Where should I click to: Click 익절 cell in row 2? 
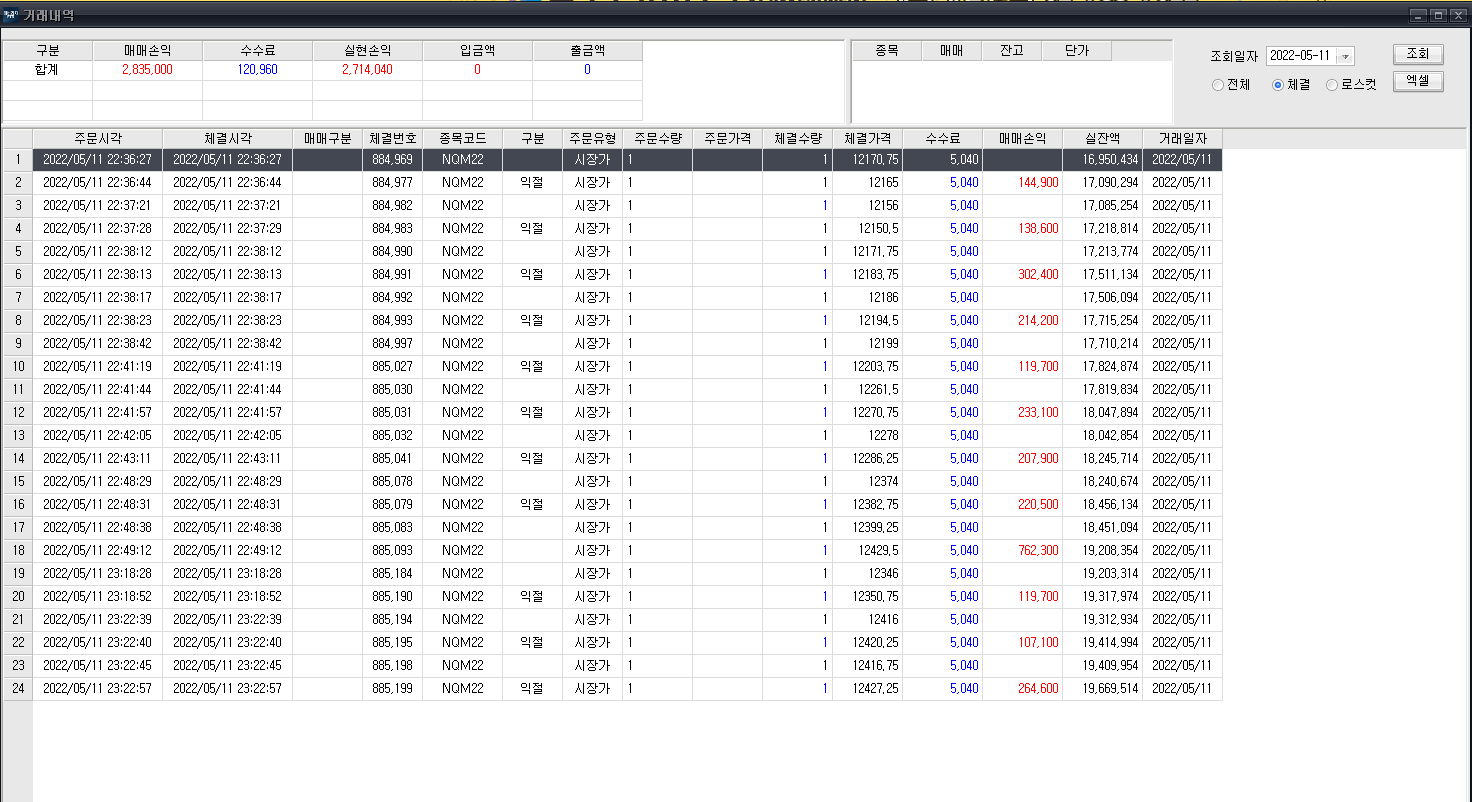tap(532, 183)
